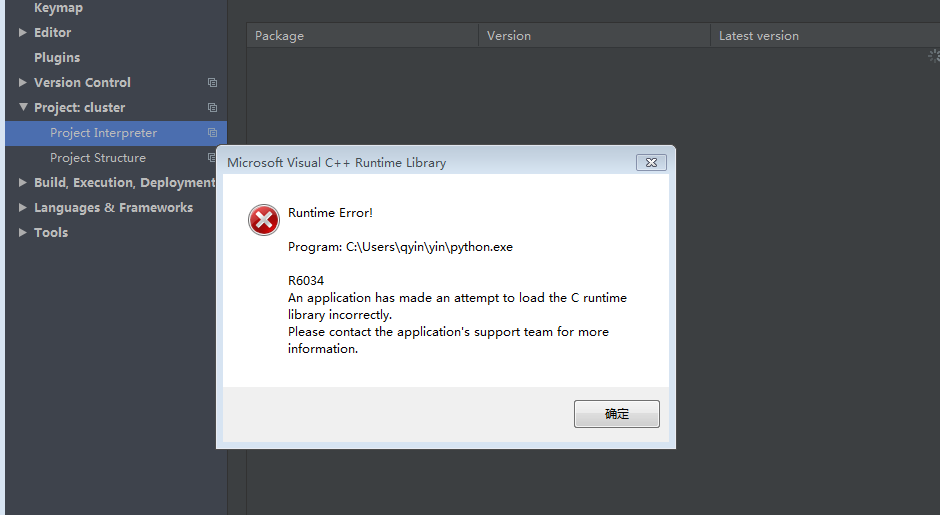Click project-level icon beside Project: cluster

212,108
